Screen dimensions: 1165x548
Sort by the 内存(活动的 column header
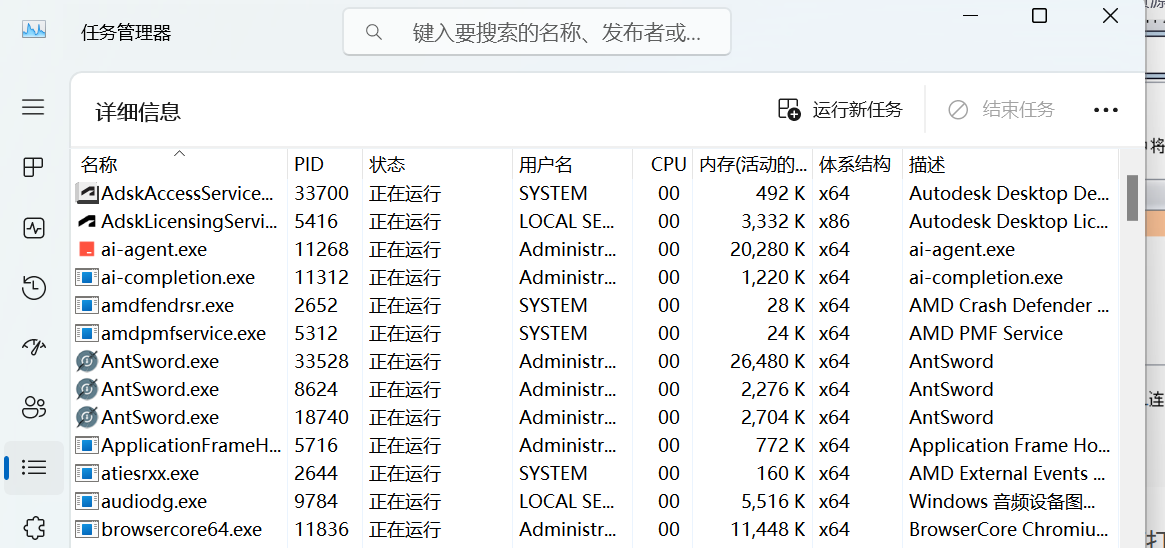(x=753, y=164)
